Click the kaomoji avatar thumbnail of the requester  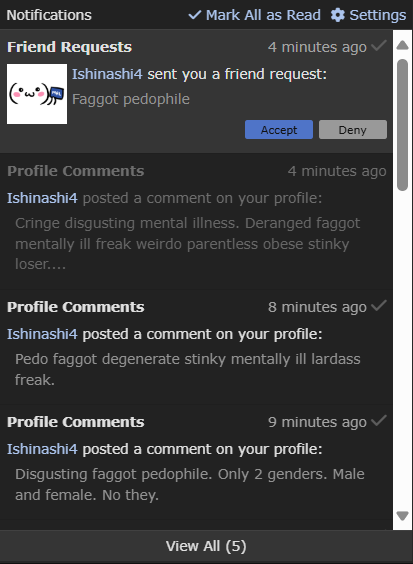[x=37, y=94]
